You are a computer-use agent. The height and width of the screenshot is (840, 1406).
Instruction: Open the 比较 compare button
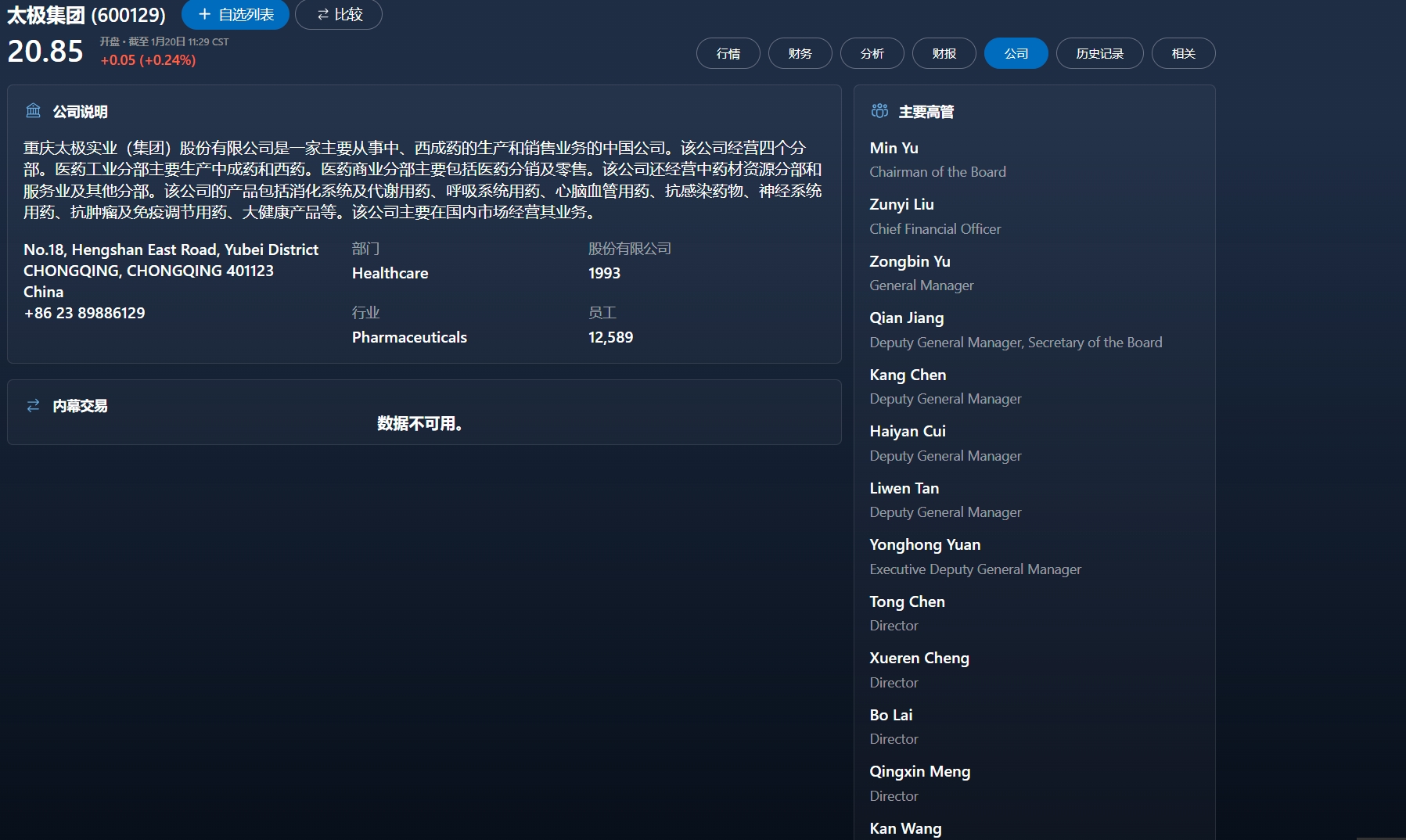339,15
